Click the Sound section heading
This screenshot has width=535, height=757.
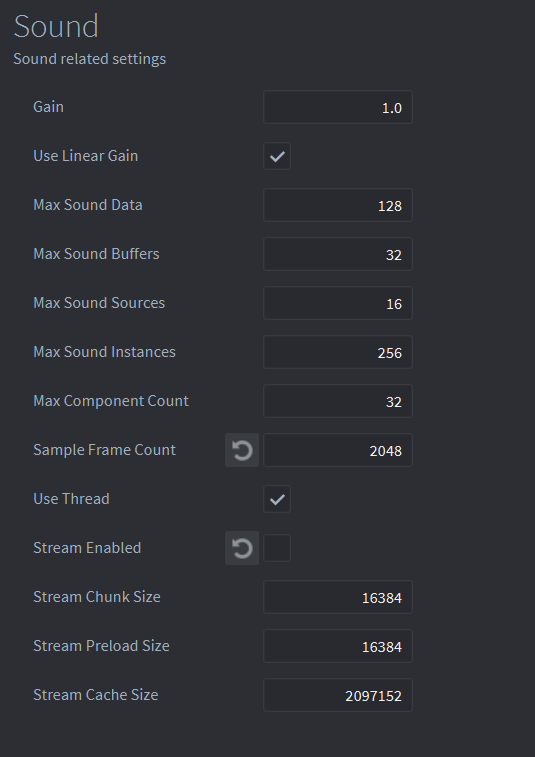tap(56, 26)
